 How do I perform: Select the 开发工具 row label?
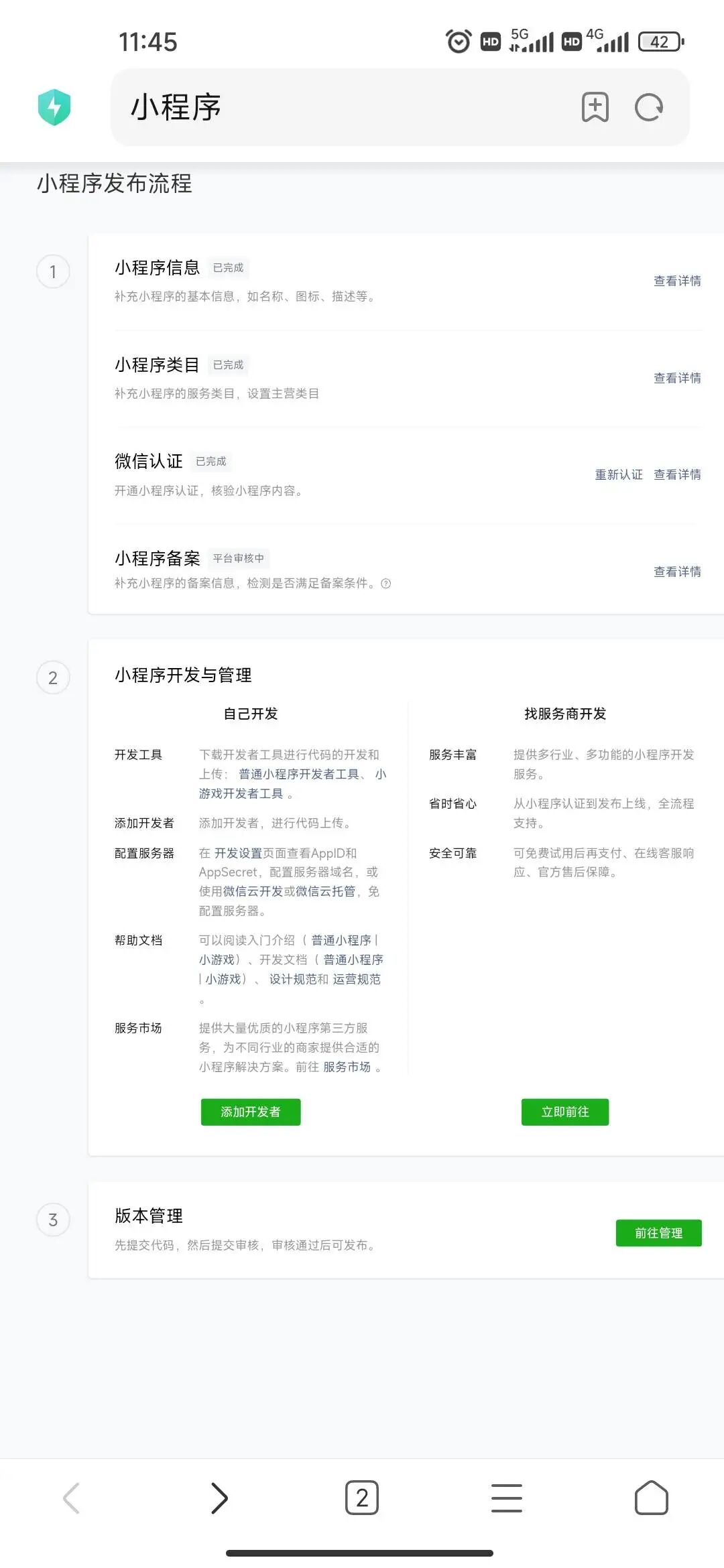pos(138,755)
